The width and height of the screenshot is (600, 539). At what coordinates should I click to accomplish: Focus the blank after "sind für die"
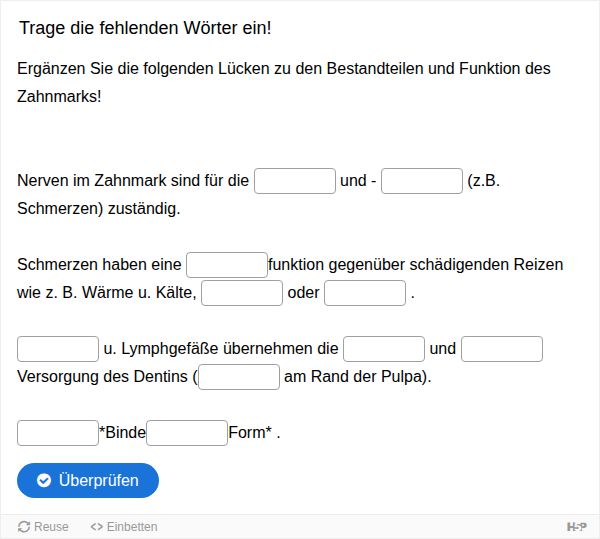(295, 181)
